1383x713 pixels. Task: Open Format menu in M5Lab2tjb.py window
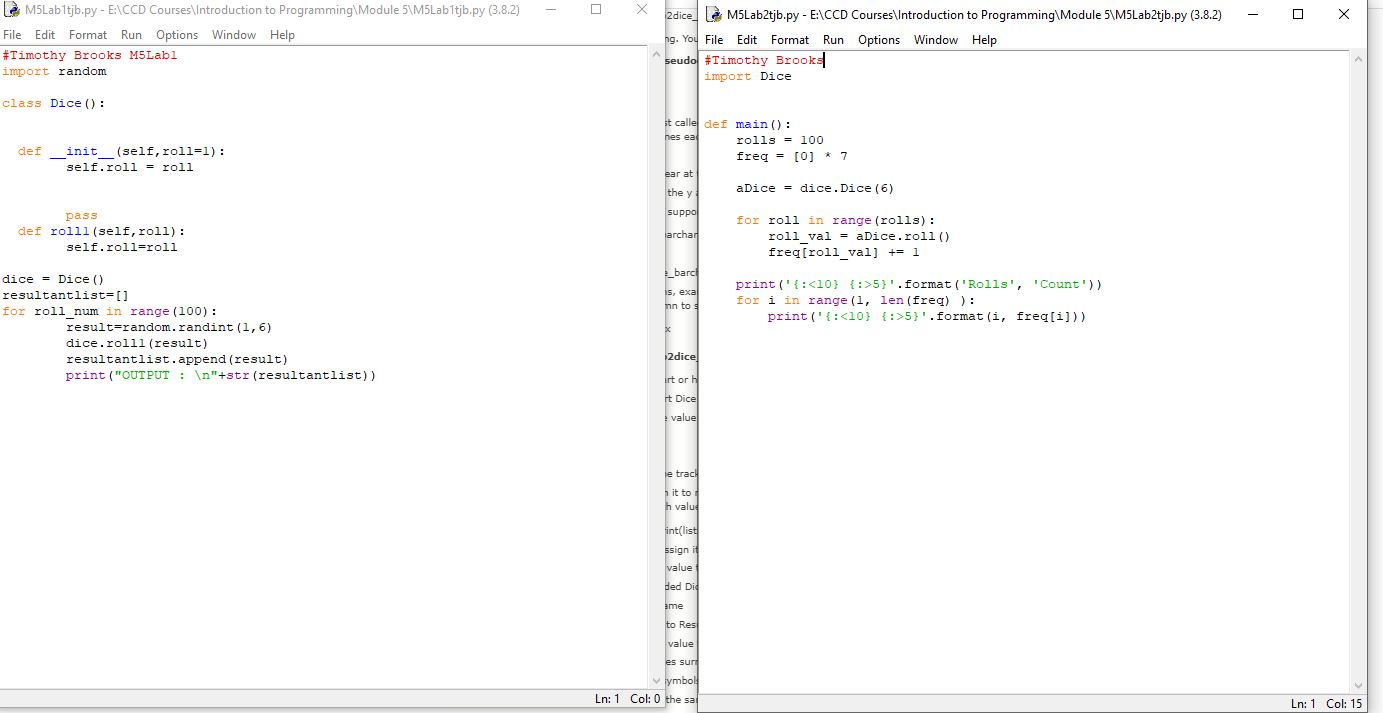(x=790, y=40)
